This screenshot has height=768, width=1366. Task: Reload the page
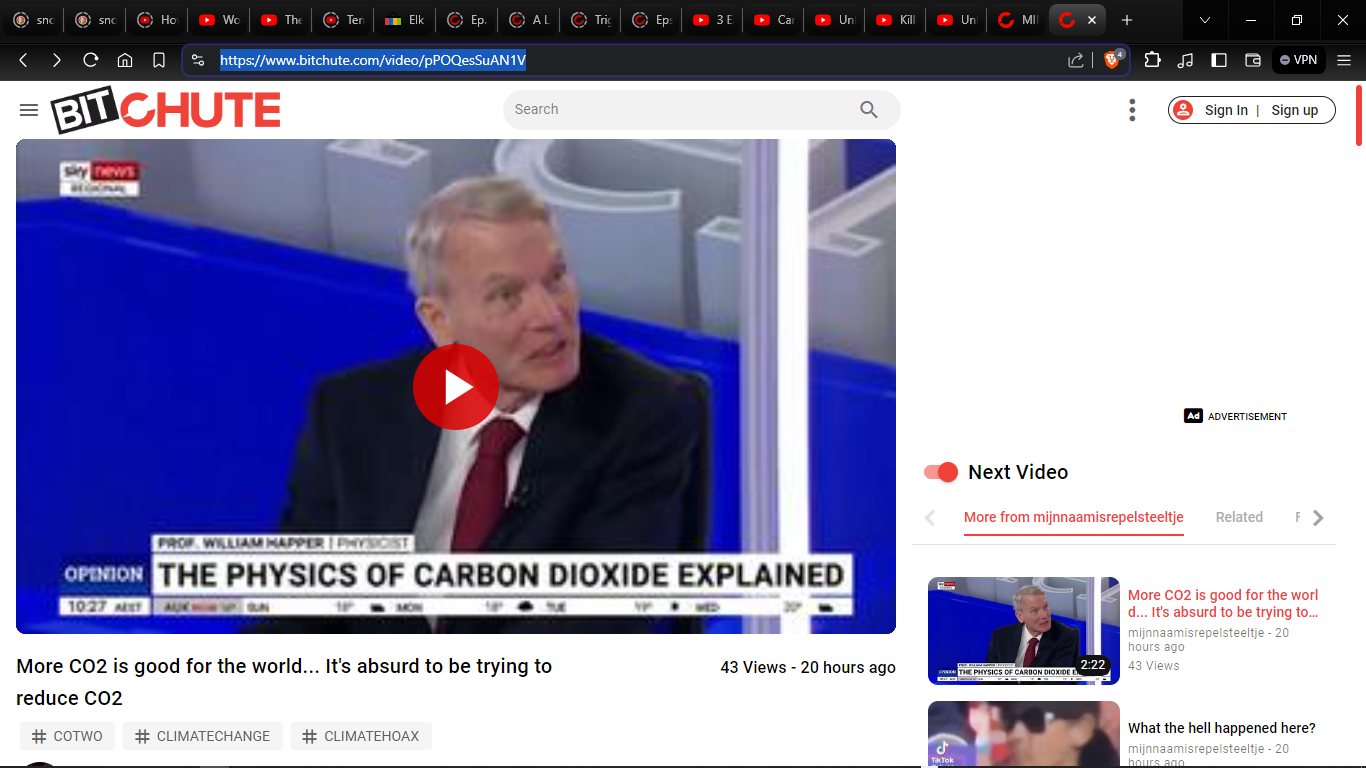(91, 60)
